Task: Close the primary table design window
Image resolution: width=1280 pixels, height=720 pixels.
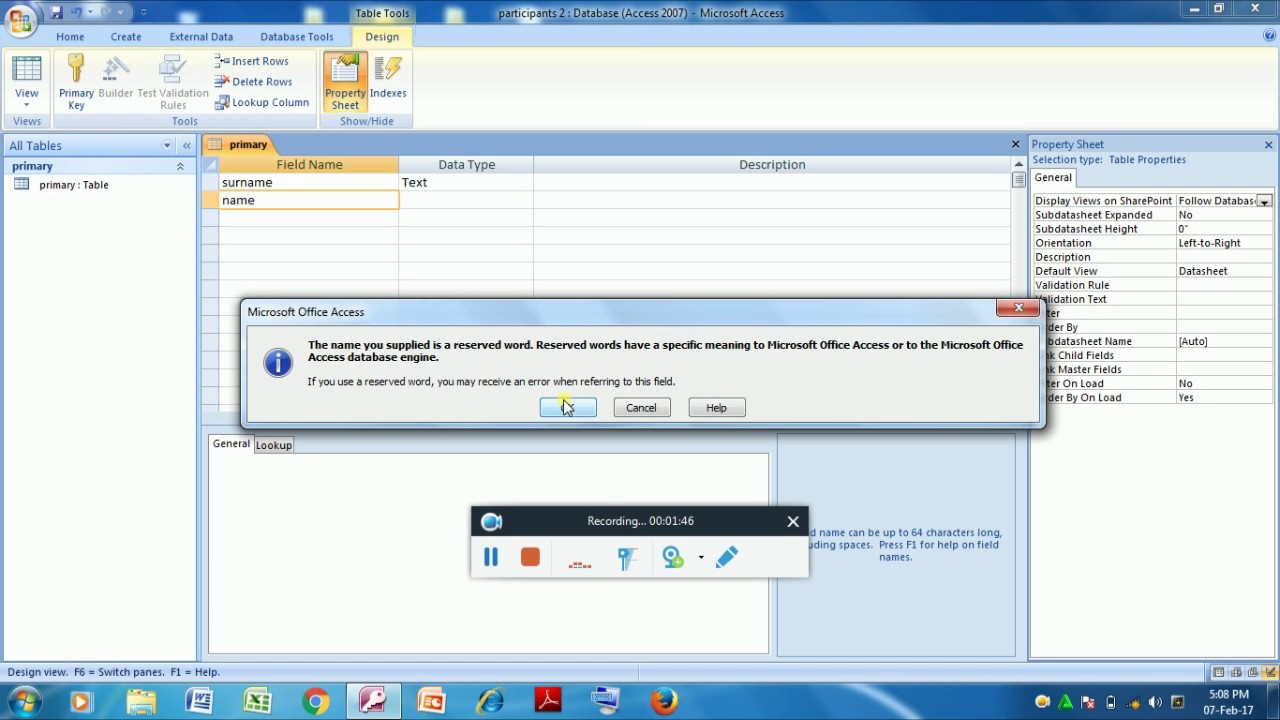Action: pos(1015,144)
